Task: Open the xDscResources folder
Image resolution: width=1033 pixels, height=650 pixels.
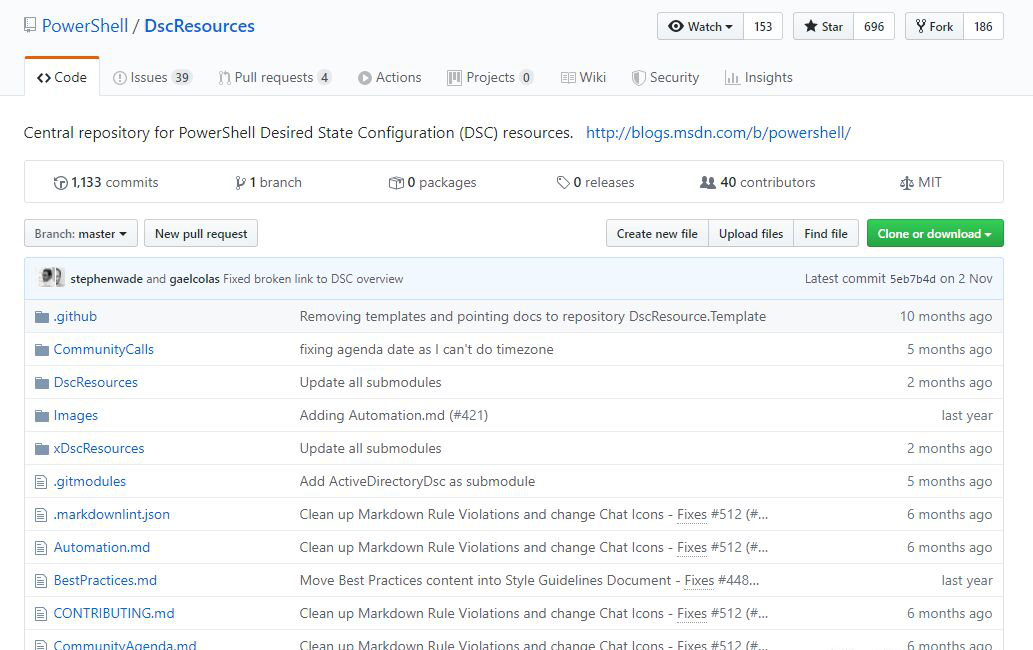Action: (x=99, y=448)
